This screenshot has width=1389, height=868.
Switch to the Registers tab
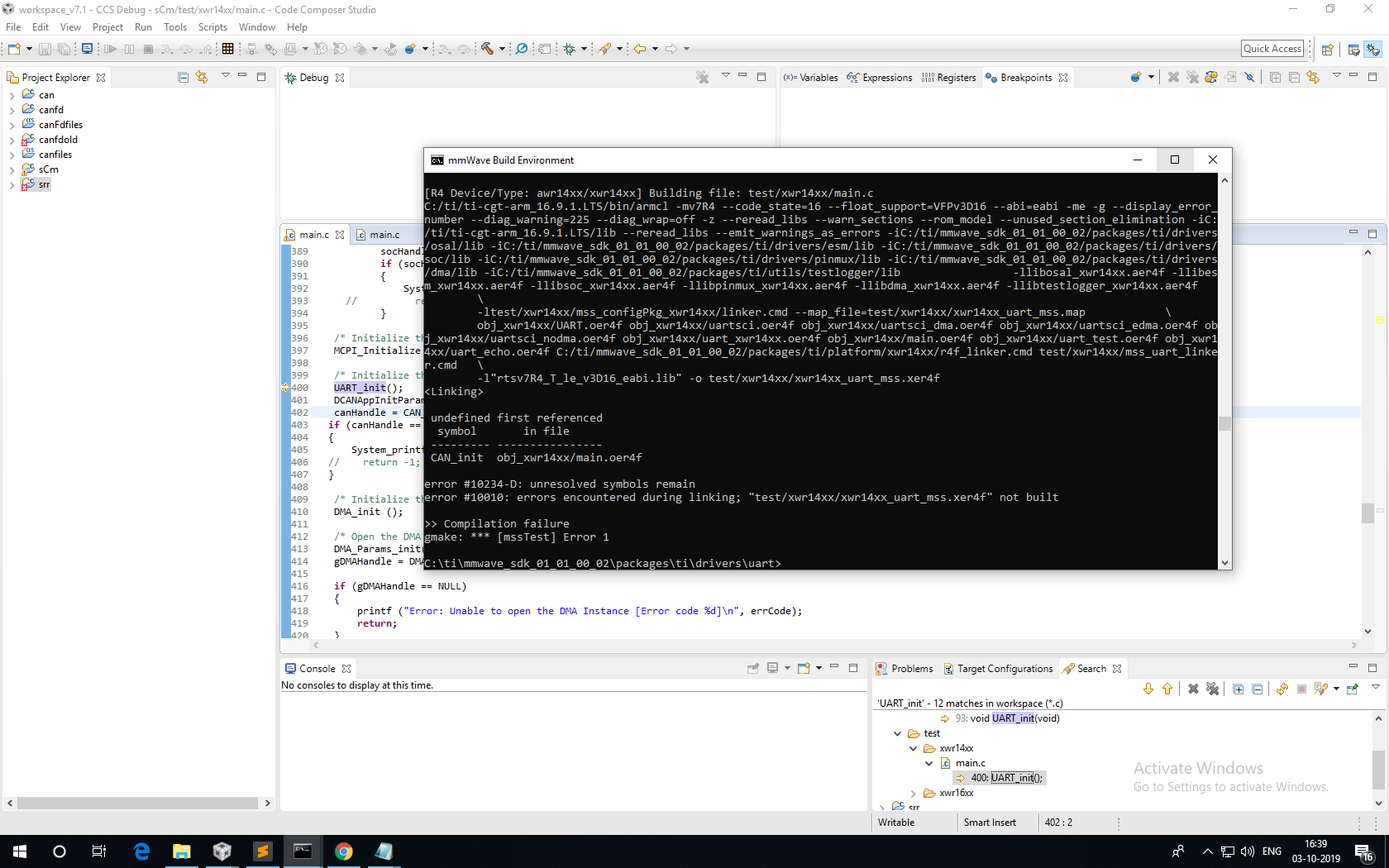(x=949, y=78)
